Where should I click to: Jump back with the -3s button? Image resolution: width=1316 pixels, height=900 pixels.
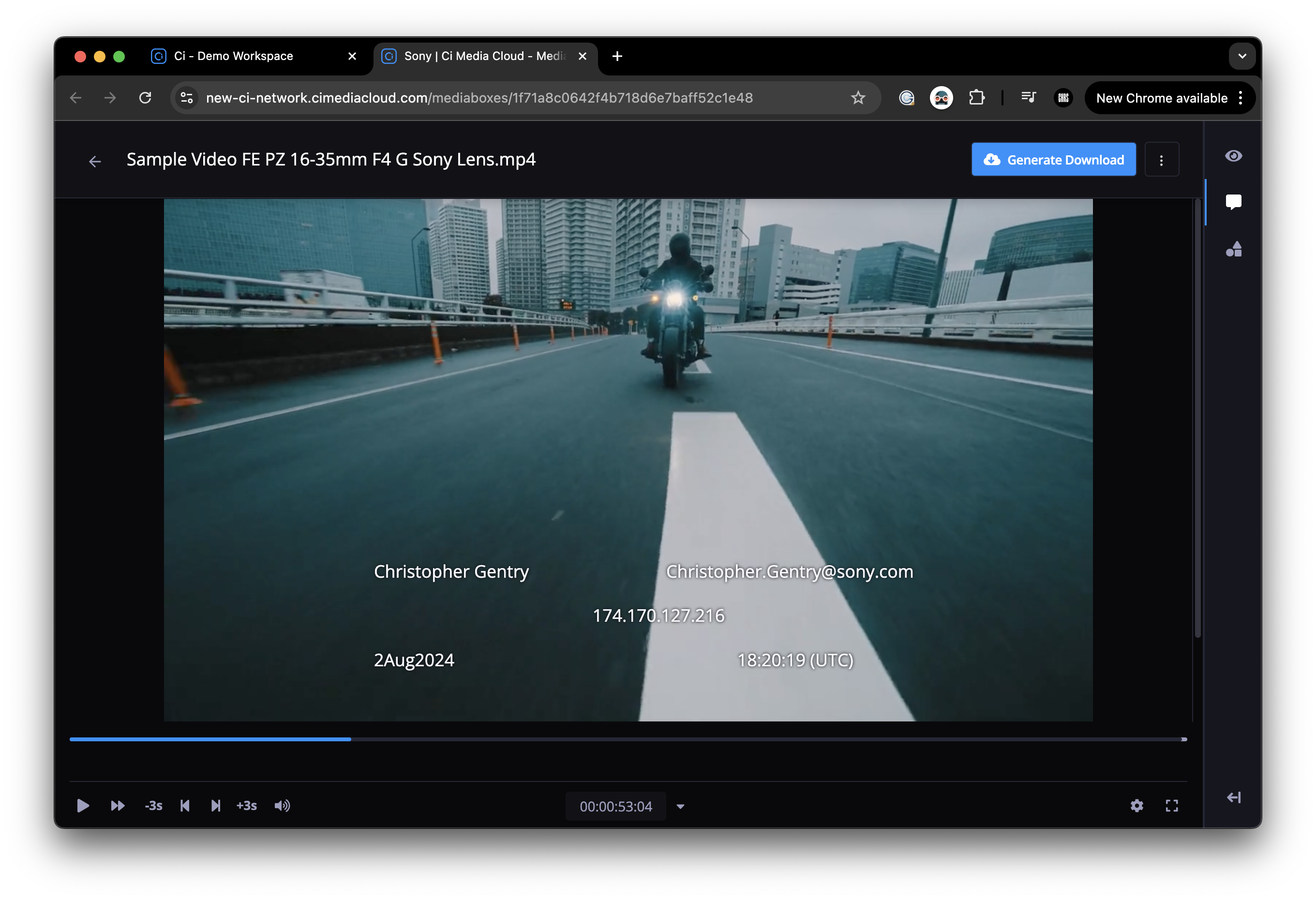153,806
